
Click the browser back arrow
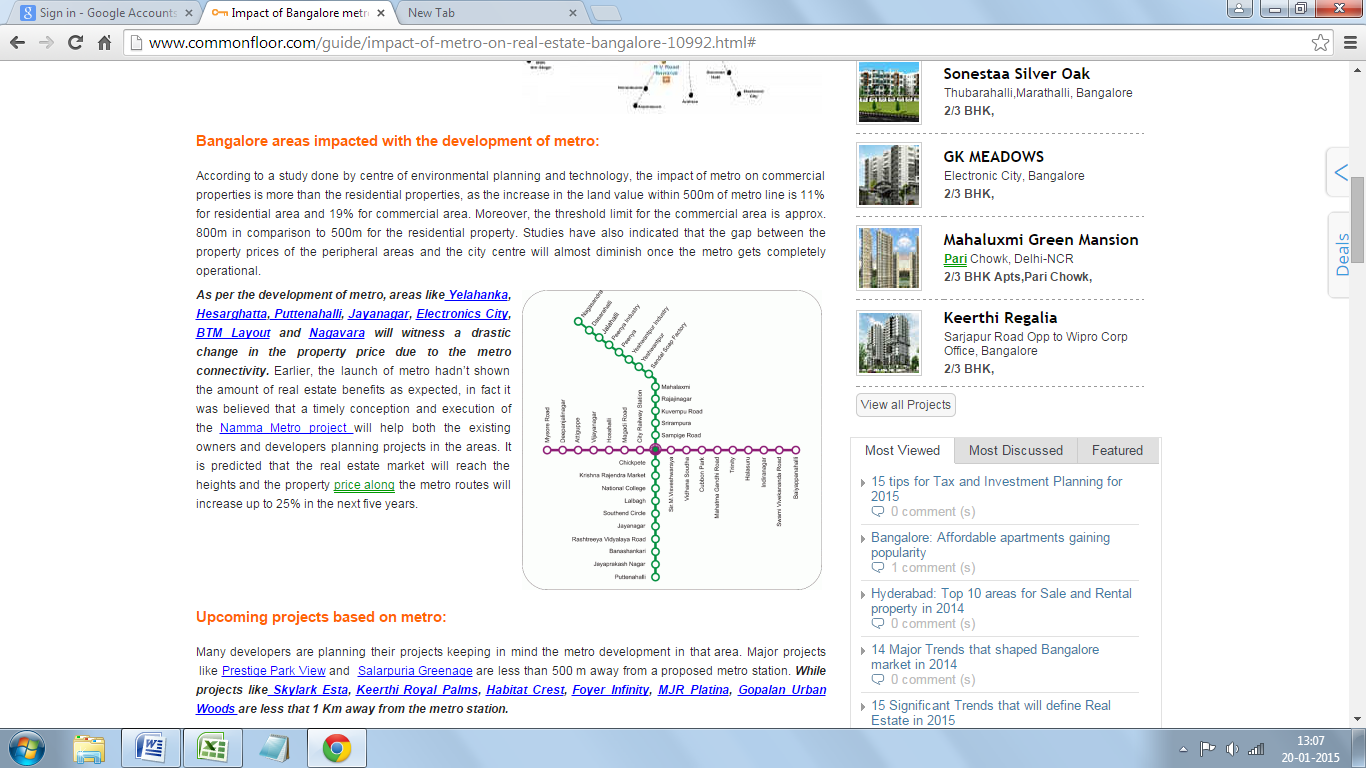coord(17,43)
